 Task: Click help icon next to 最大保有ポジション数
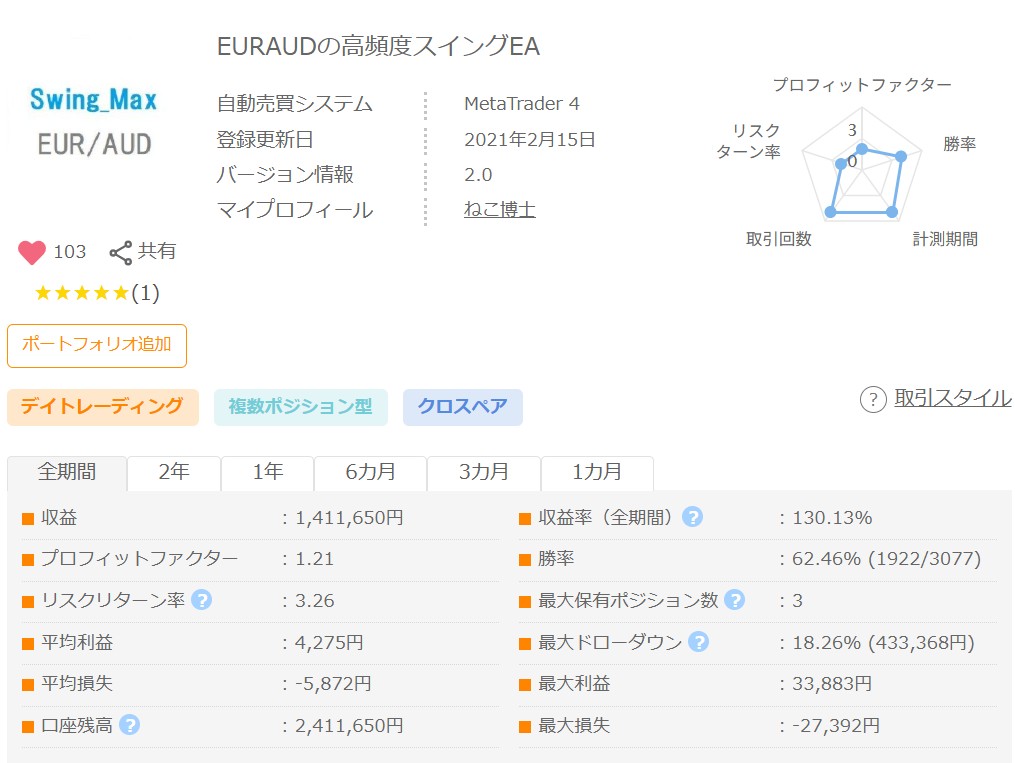[x=734, y=600]
